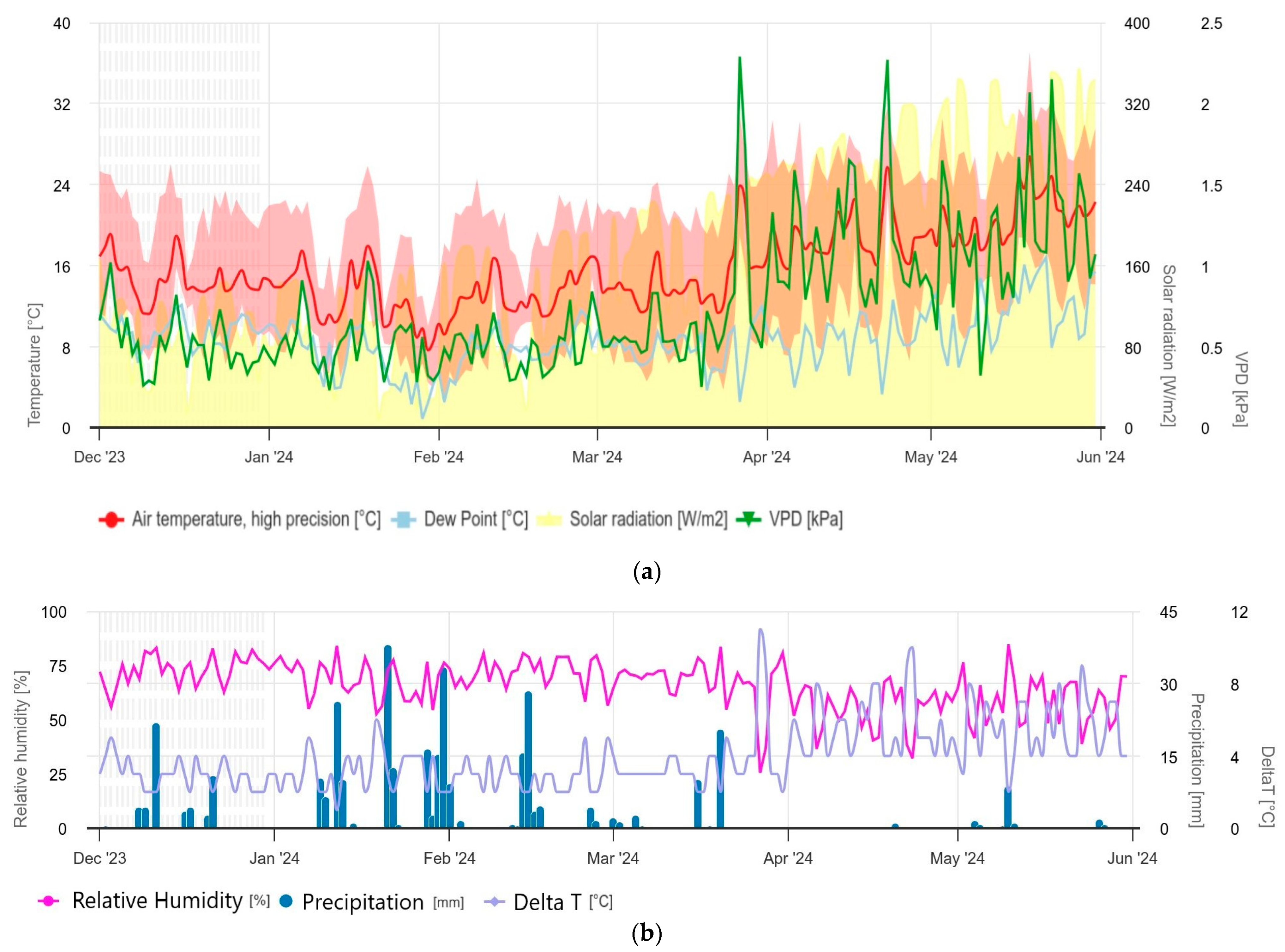
Task: Click the Feb '24 tick on lower chart
Action: (x=449, y=858)
